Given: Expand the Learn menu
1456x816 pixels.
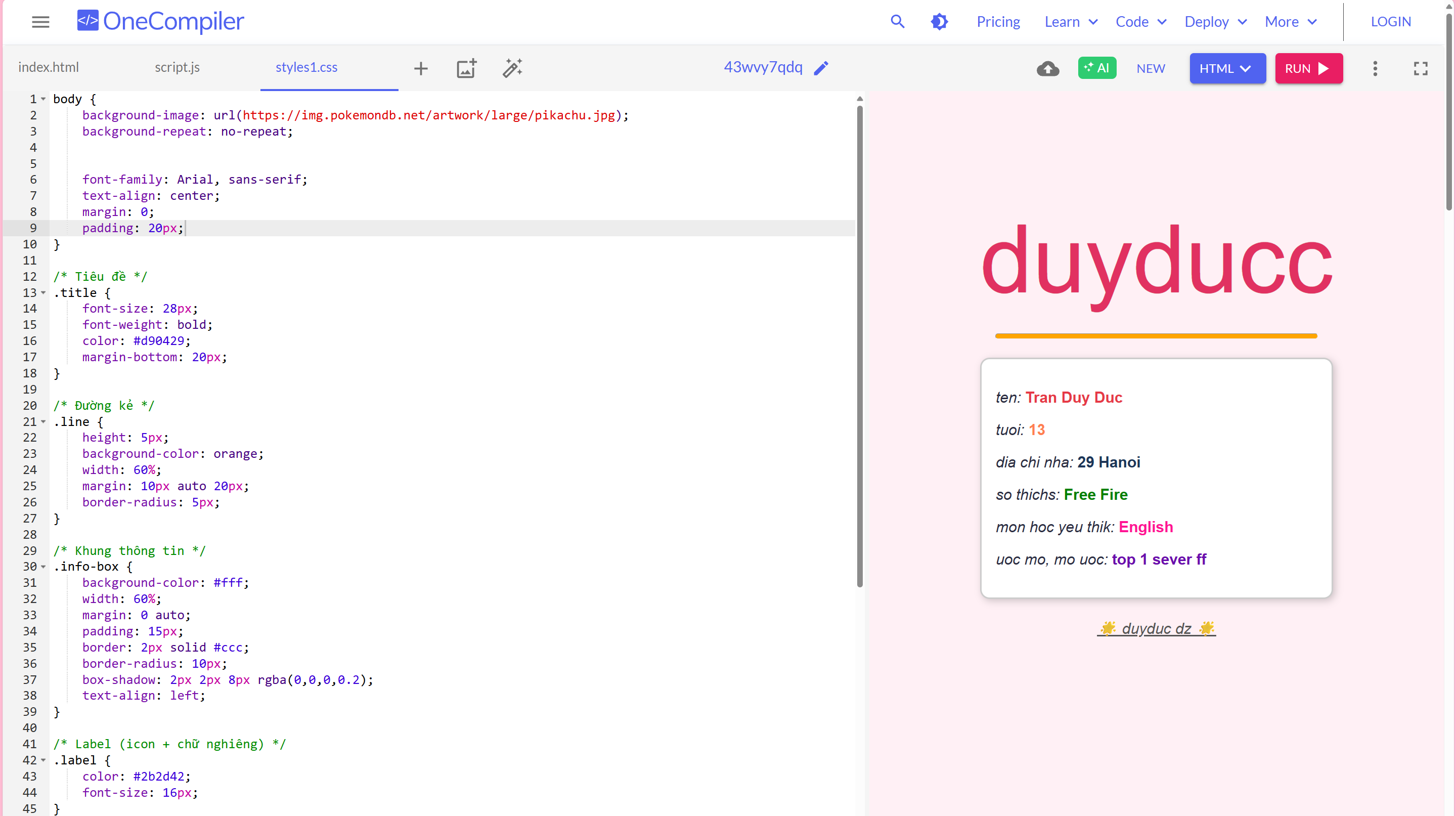Looking at the screenshot, I should coord(1071,22).
